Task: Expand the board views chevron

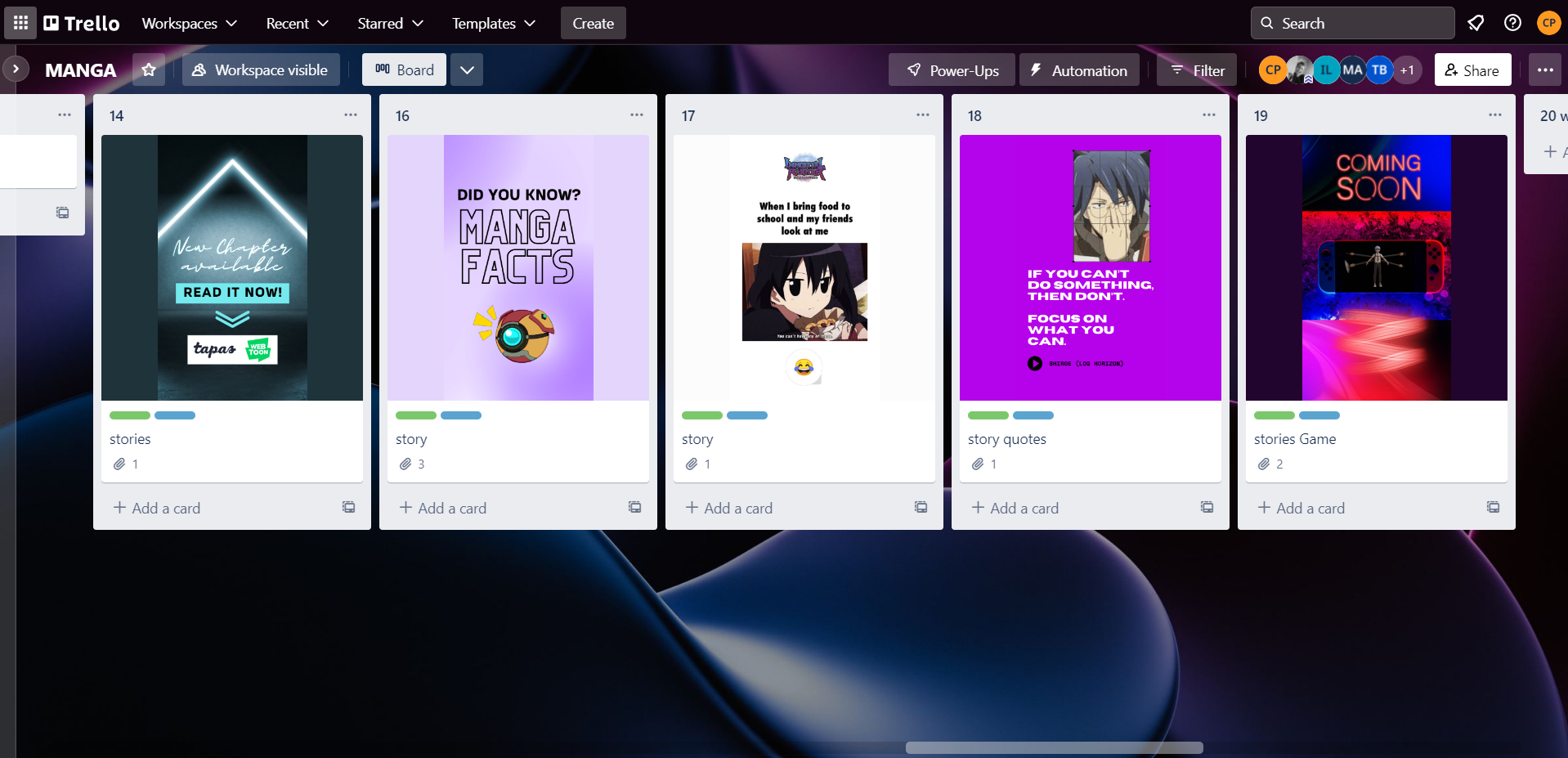Action: 467,70
